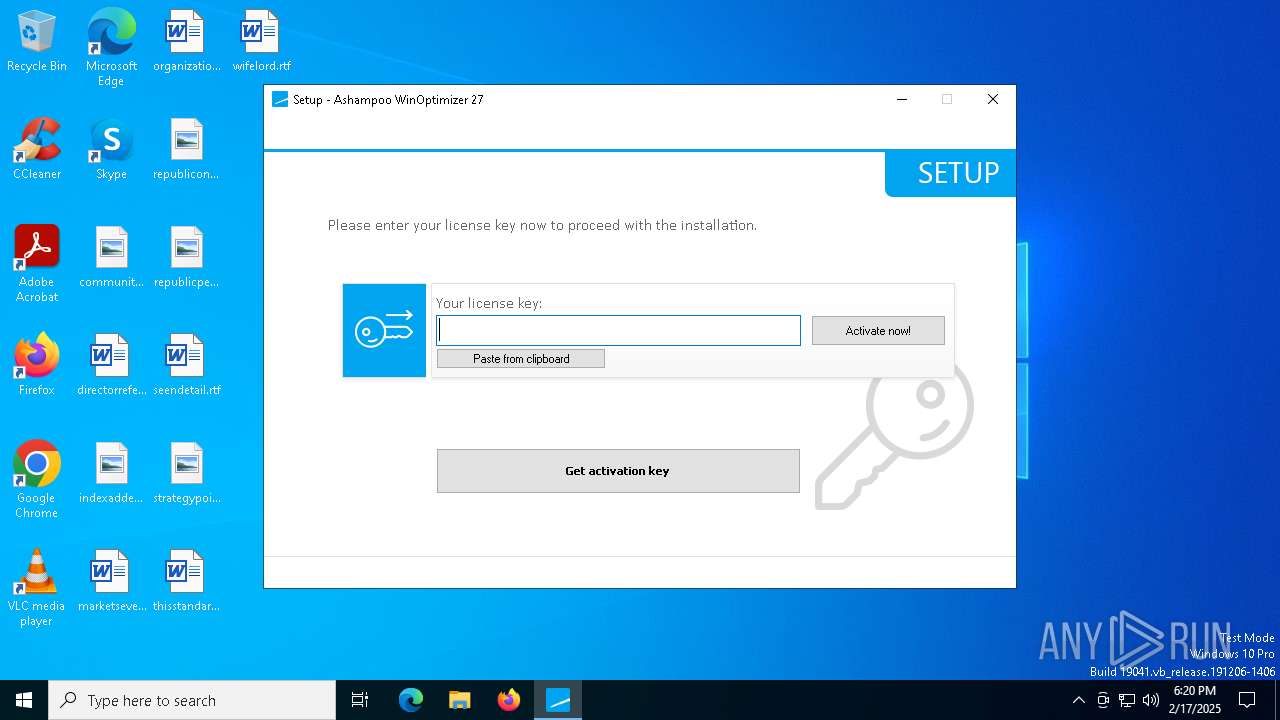Viewport: 1280px width, 720px height.
Task: Select strategypoi... image file icon
Action: (x=186, y=474)
